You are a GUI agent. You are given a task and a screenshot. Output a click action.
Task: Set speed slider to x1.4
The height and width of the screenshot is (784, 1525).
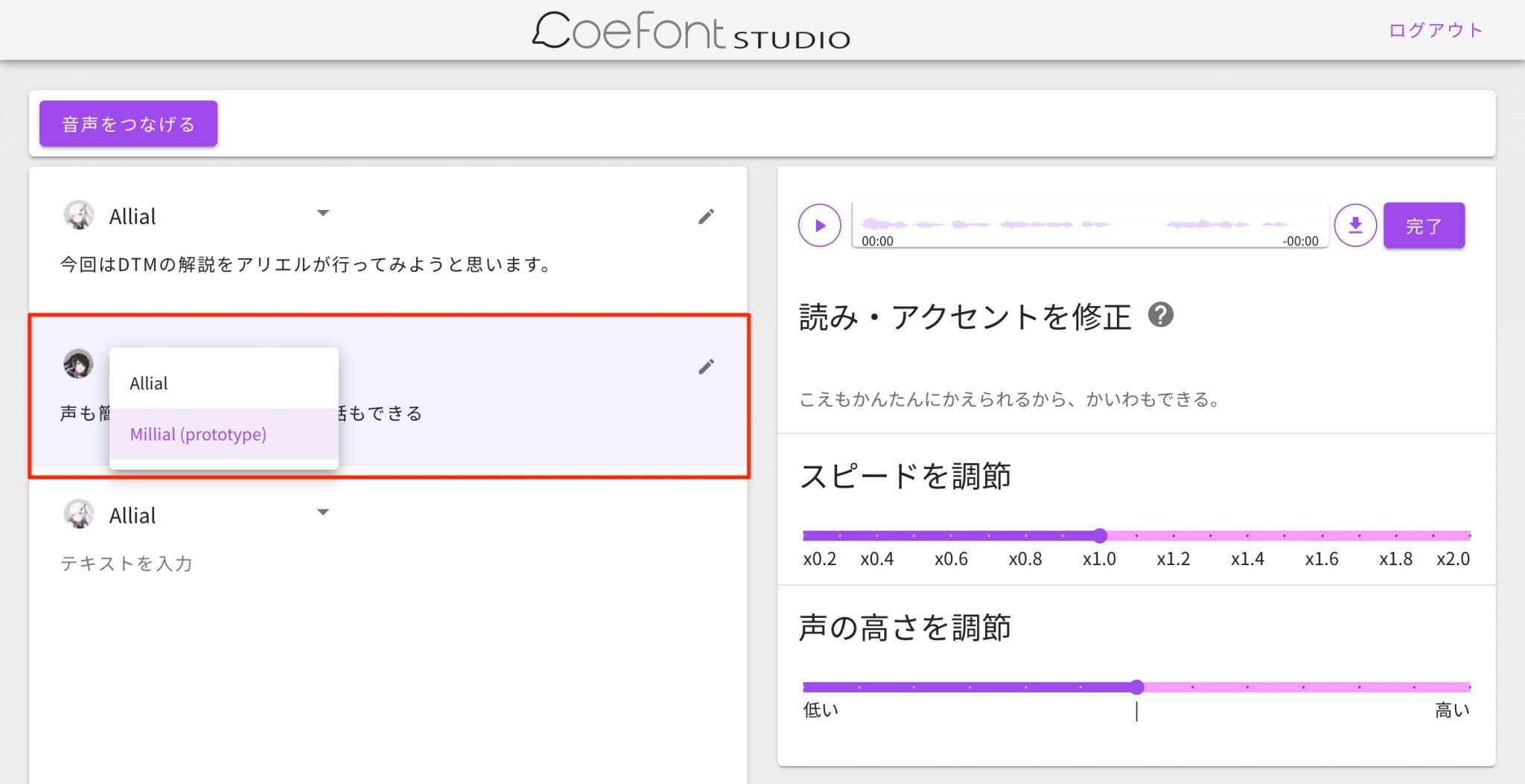click(x=1247, y=535)
